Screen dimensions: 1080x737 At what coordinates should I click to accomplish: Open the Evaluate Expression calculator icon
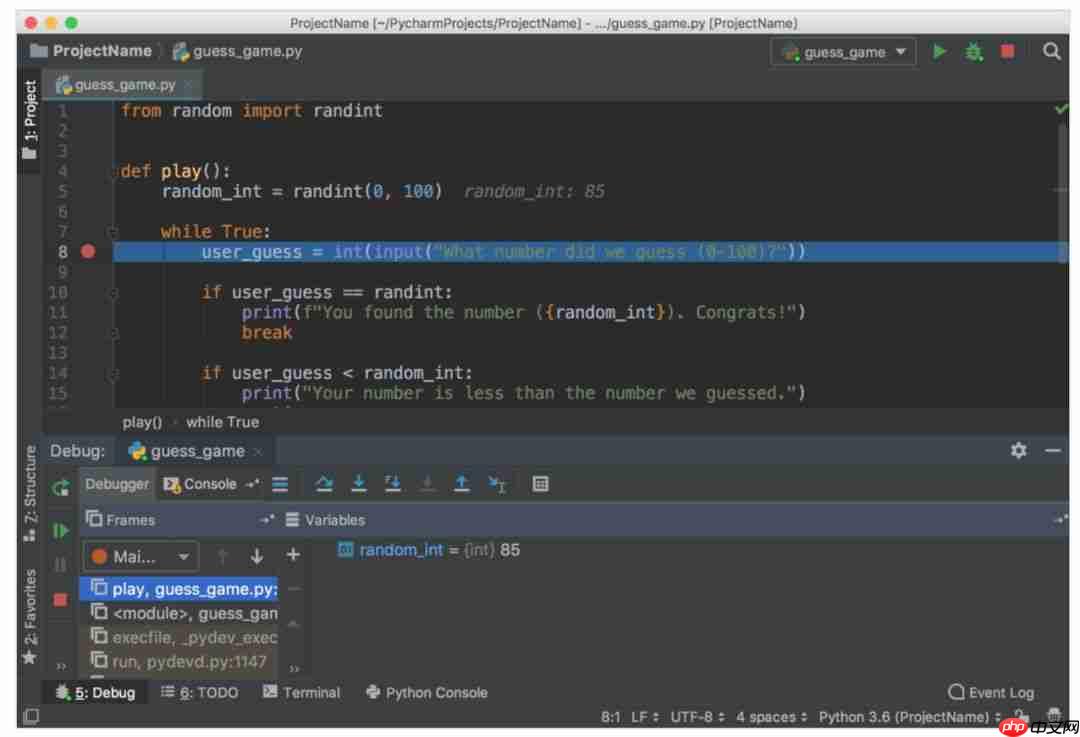pyautogui.click(x=541, y=483)
